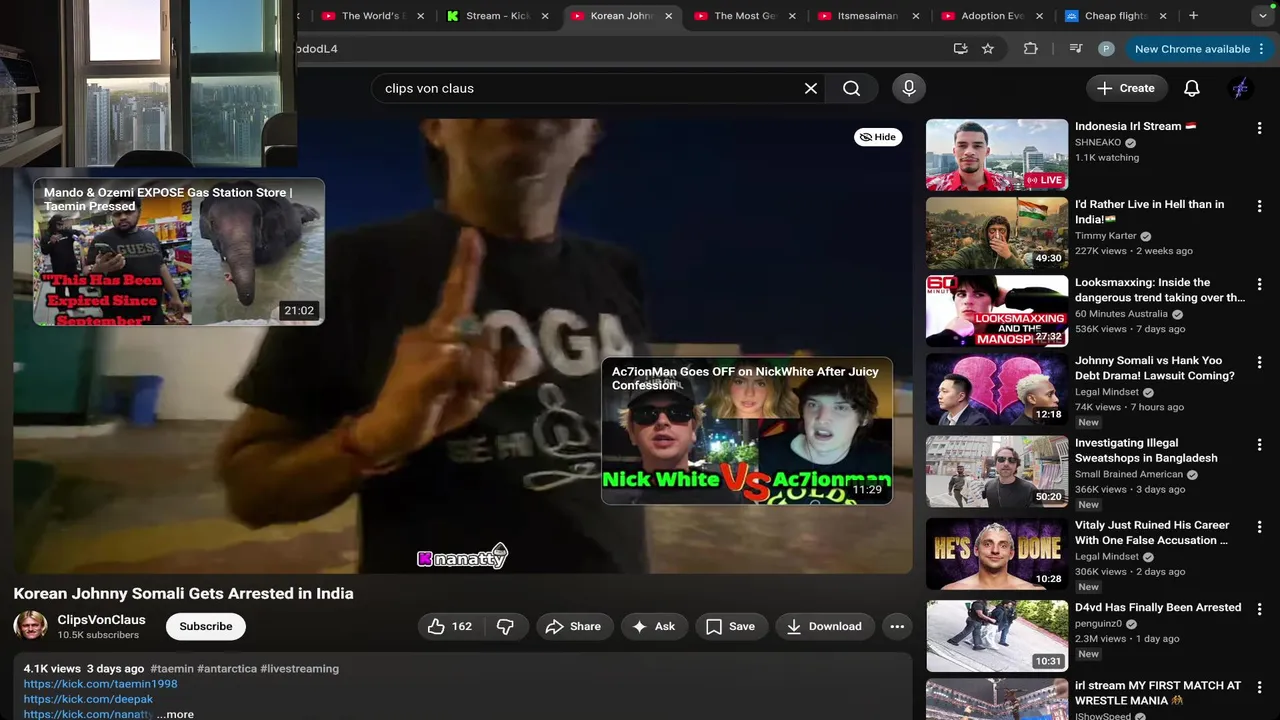This screenshot has width=1280, height=720.
Task: Switch to The Most Ge... tab
Action: (745, 16)
